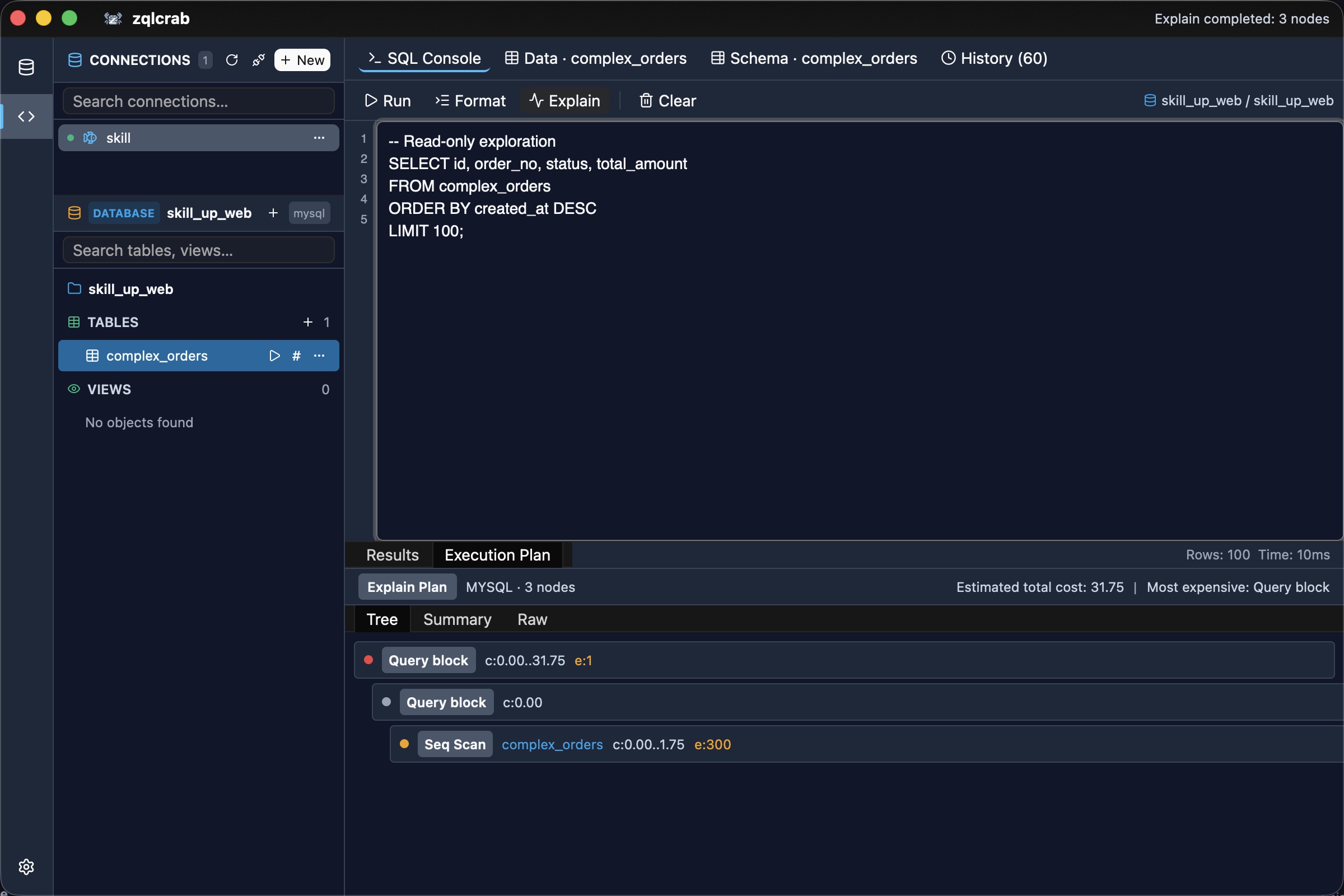Create a new connection with New
Image resolution: width=1344 pixels, height=896 pixels.
302,60
